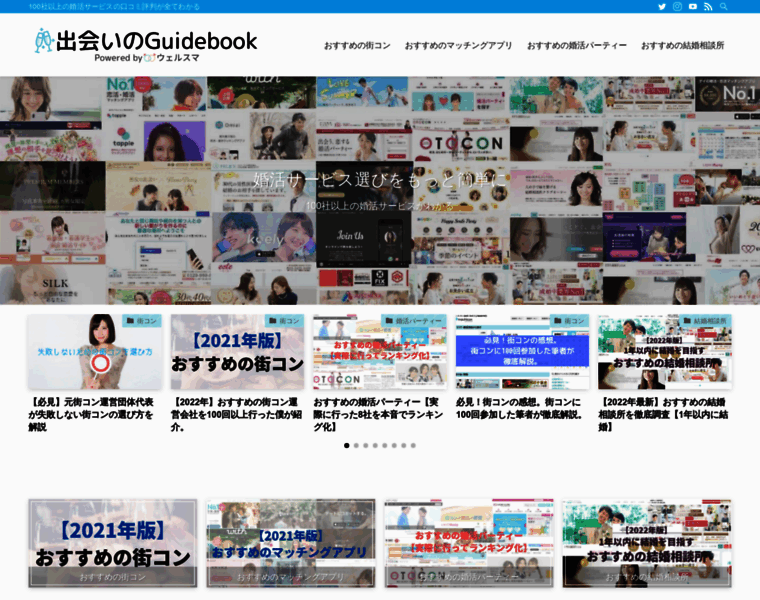The width and height of the screenshot is (760, 600).
Task: Open the おすすめの婚活パーティー menu item
Action: [577, 46]
